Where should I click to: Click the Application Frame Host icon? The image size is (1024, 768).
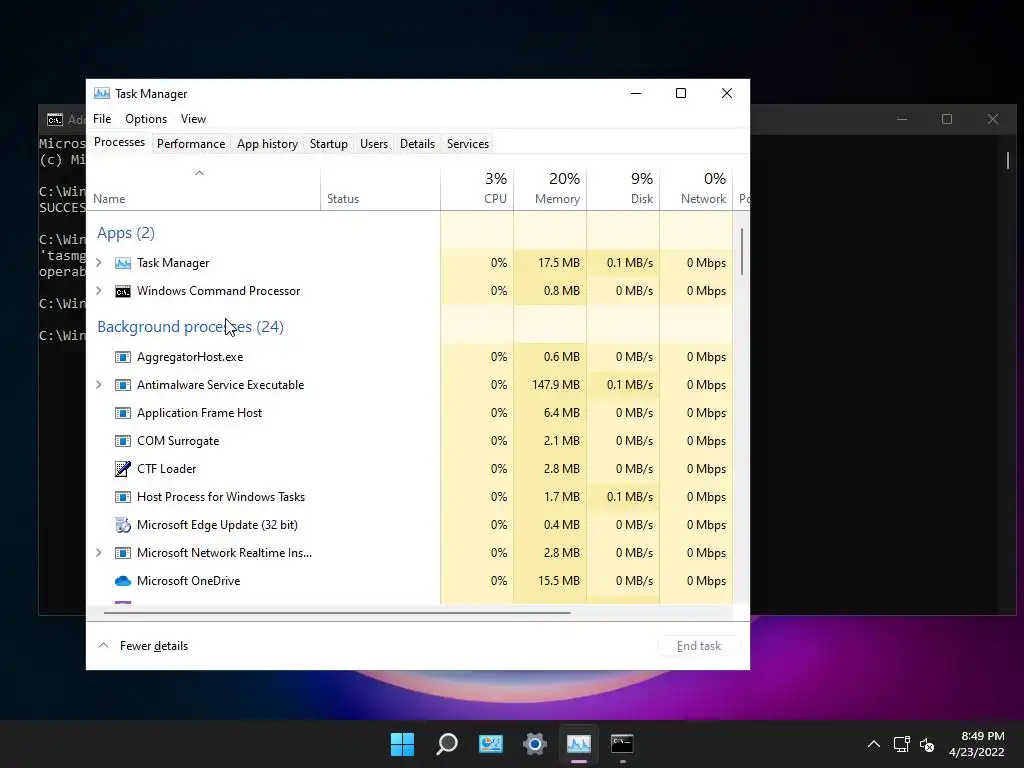[x=123, y=413]
